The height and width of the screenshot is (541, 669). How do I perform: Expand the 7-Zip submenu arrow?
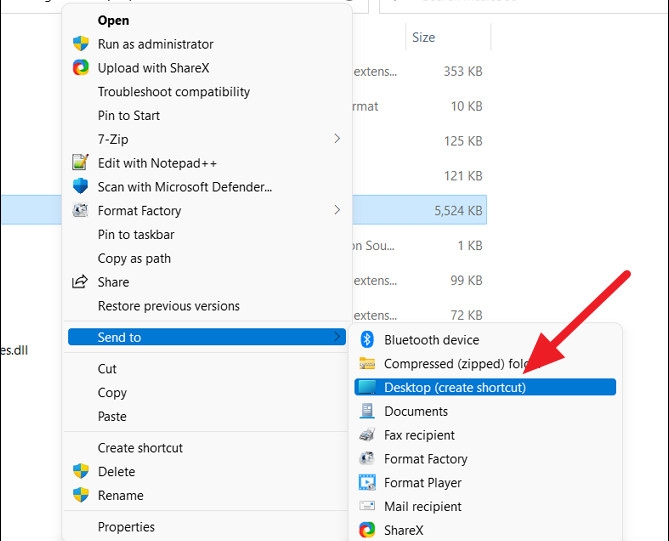(337, 139)
